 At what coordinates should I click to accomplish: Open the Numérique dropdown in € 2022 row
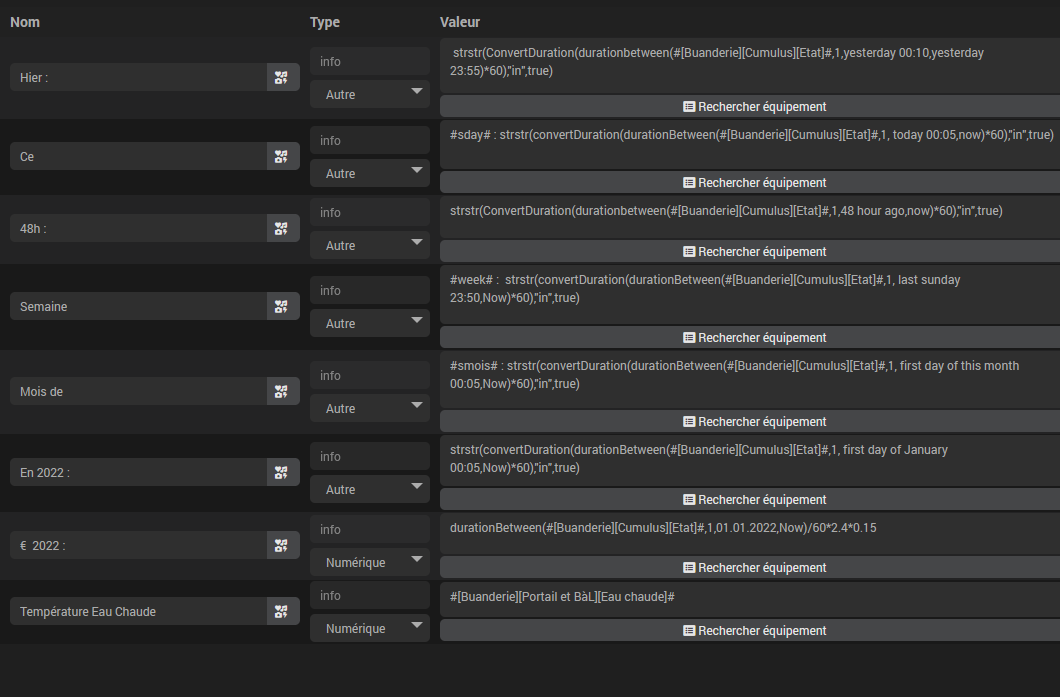coord(370,562)
